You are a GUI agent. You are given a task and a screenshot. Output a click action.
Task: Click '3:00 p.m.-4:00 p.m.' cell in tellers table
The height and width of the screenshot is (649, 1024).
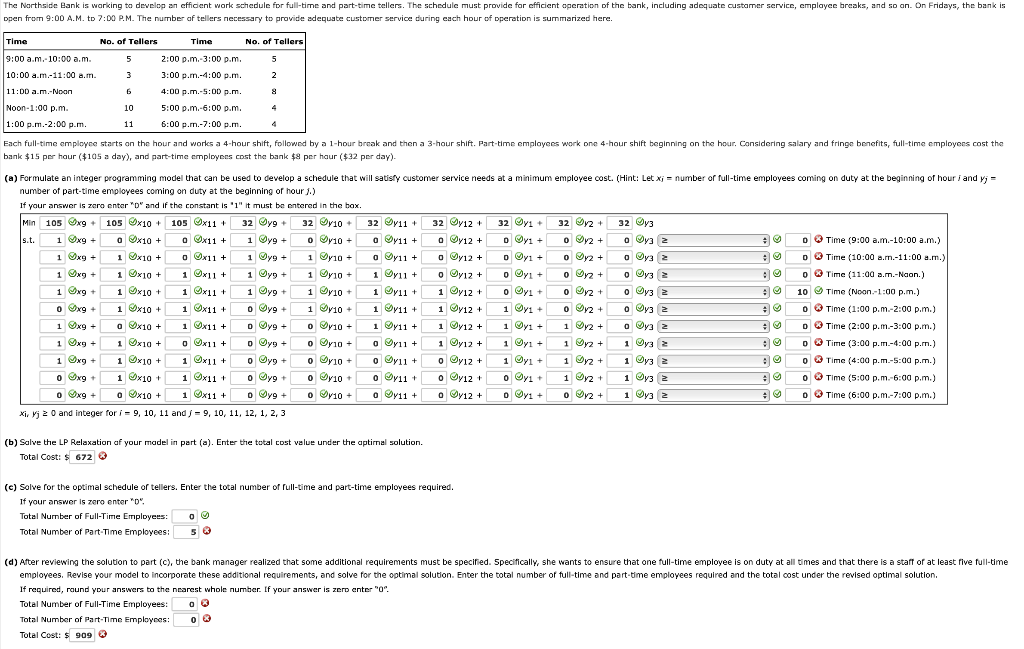click(x=201, y=75)
